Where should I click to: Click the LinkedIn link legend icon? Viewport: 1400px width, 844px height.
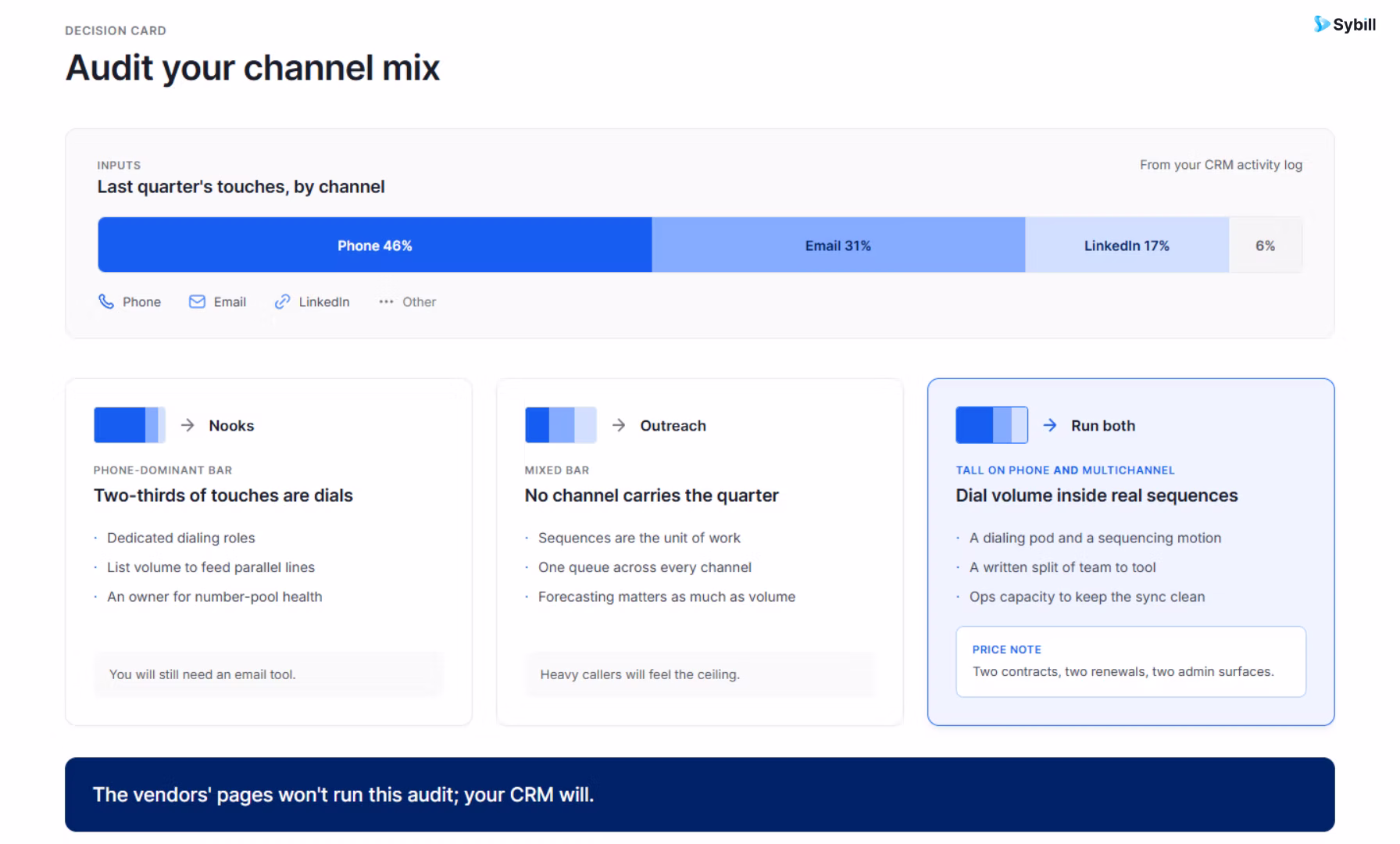[282, 302]
